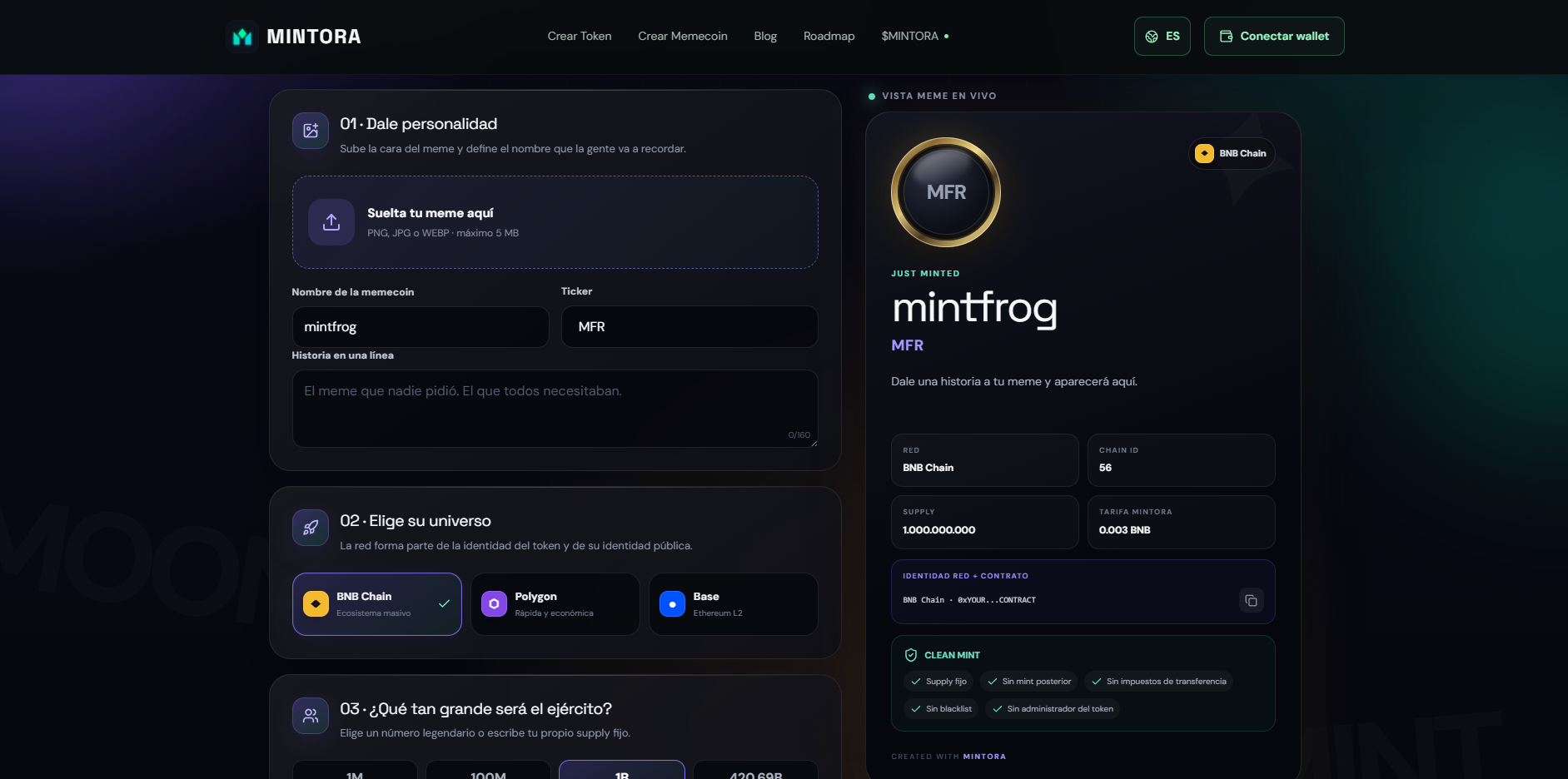
Task: Open the ES language selector
Action: [x=1162, y=37]
